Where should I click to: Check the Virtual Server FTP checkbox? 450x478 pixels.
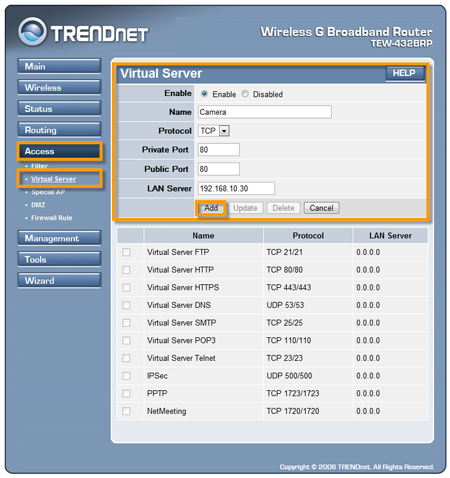126,252
